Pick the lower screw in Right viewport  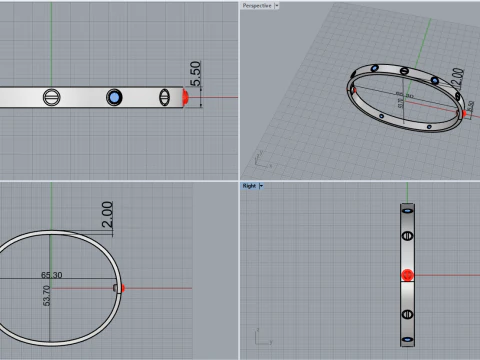[x=407, y=314]
